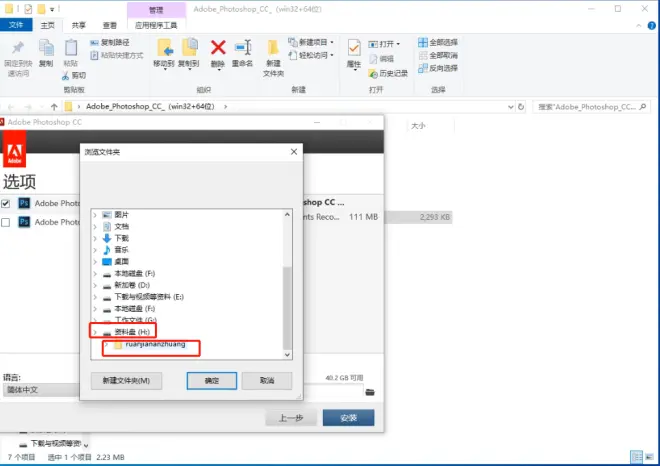
Task: Click the Explorer search box field
Action: (591, 107)
